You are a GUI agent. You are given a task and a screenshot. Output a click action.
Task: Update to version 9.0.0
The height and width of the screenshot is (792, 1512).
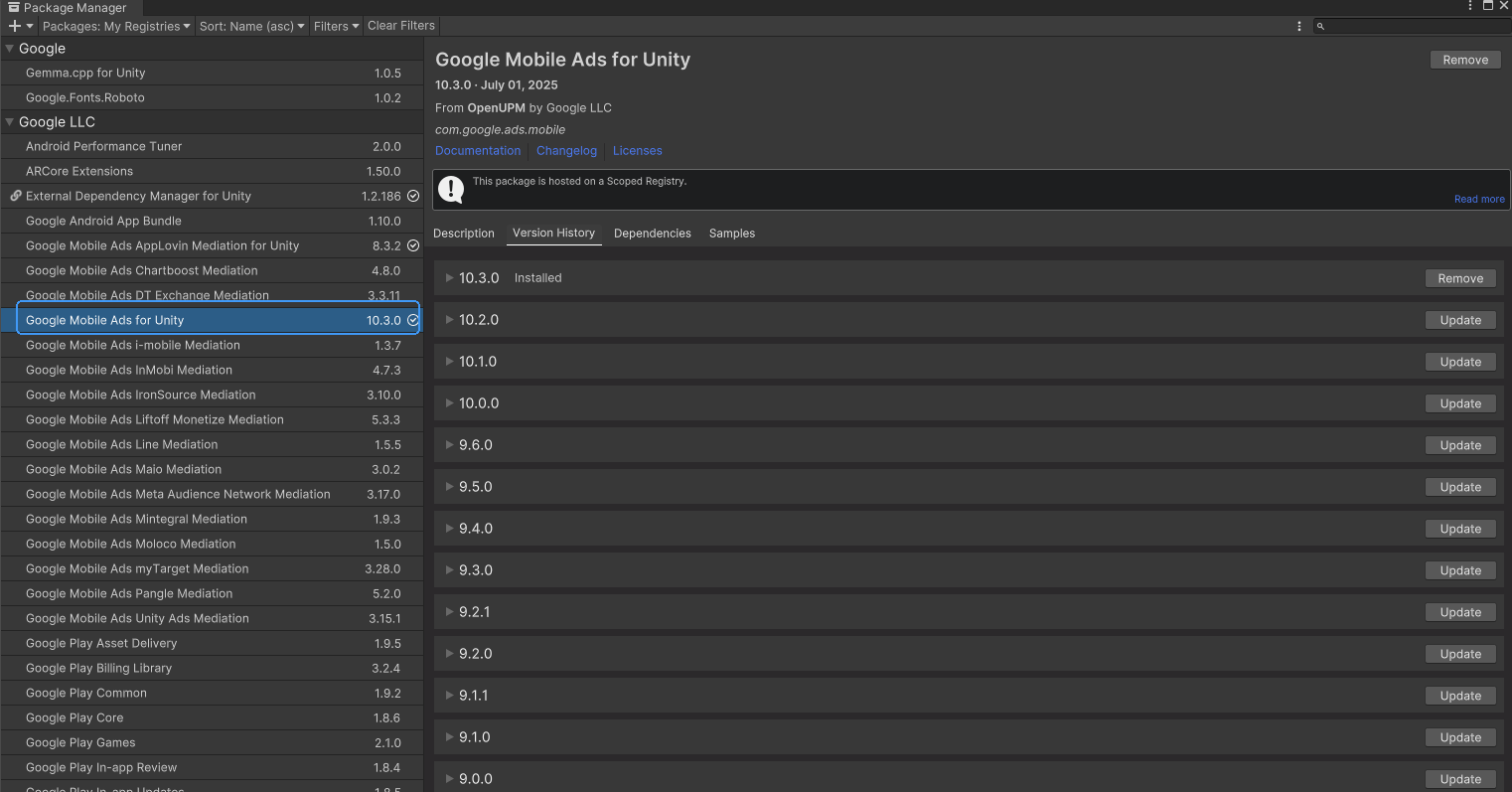click(1460, 779)
